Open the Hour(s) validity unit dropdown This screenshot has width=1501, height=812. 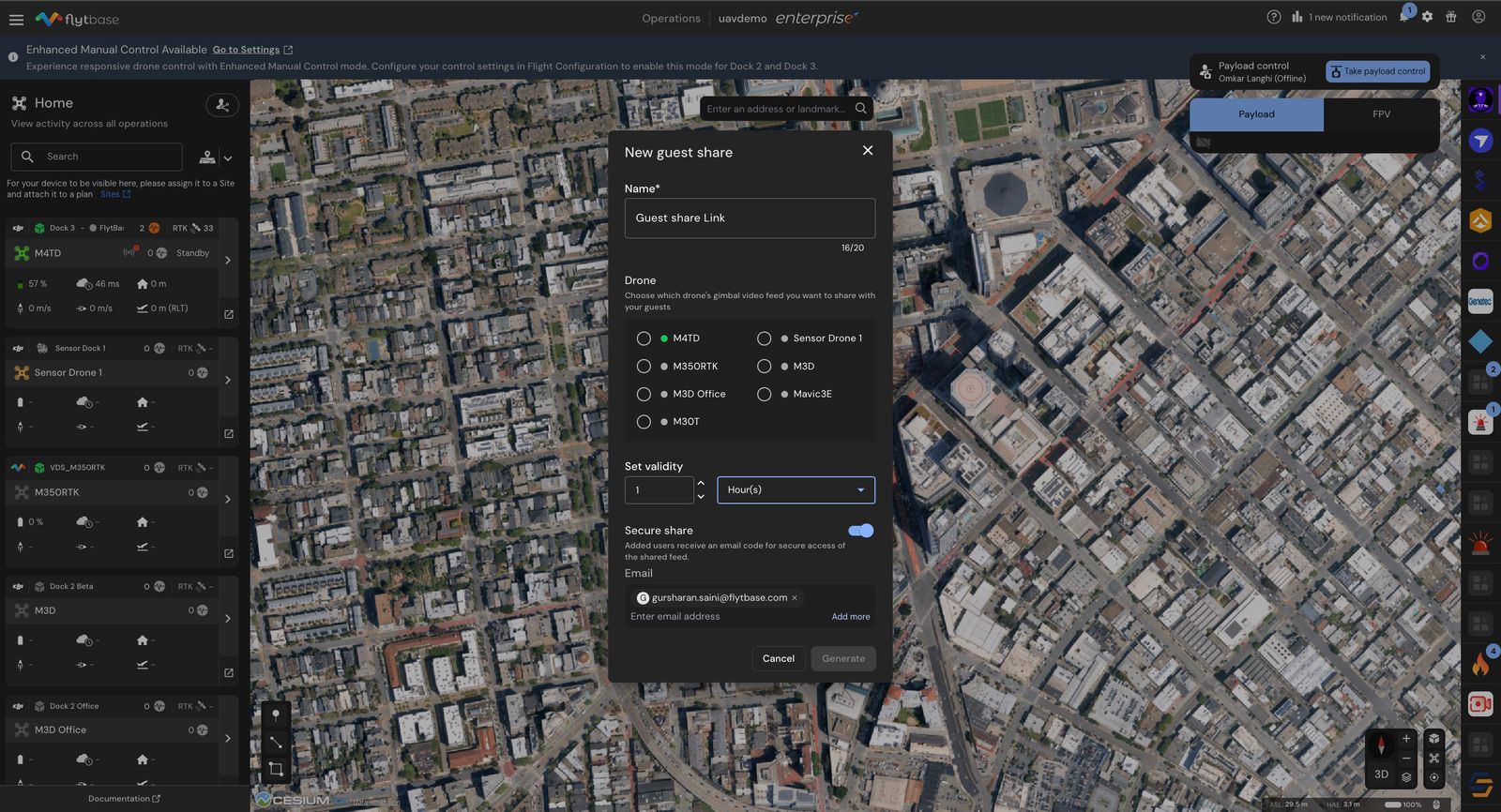pyautogui.click(x=796, y=490)
